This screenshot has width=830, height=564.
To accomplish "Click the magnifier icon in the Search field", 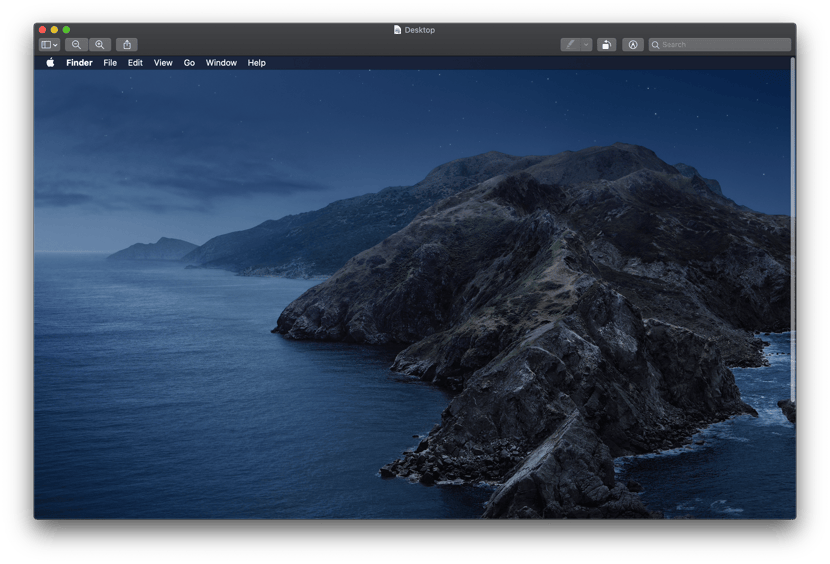I will coord(655,44).
